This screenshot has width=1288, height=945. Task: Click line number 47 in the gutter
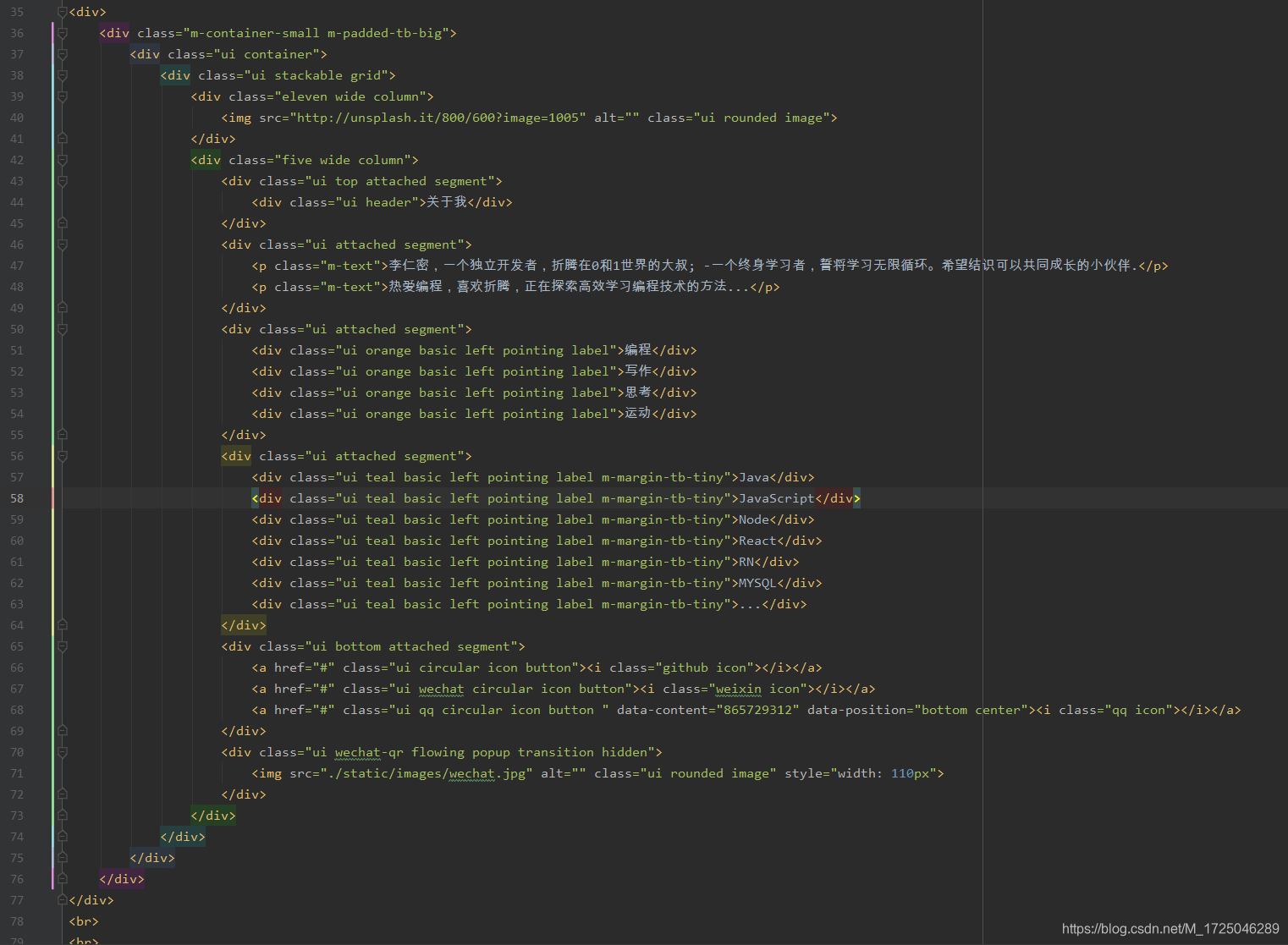[17, 266]
